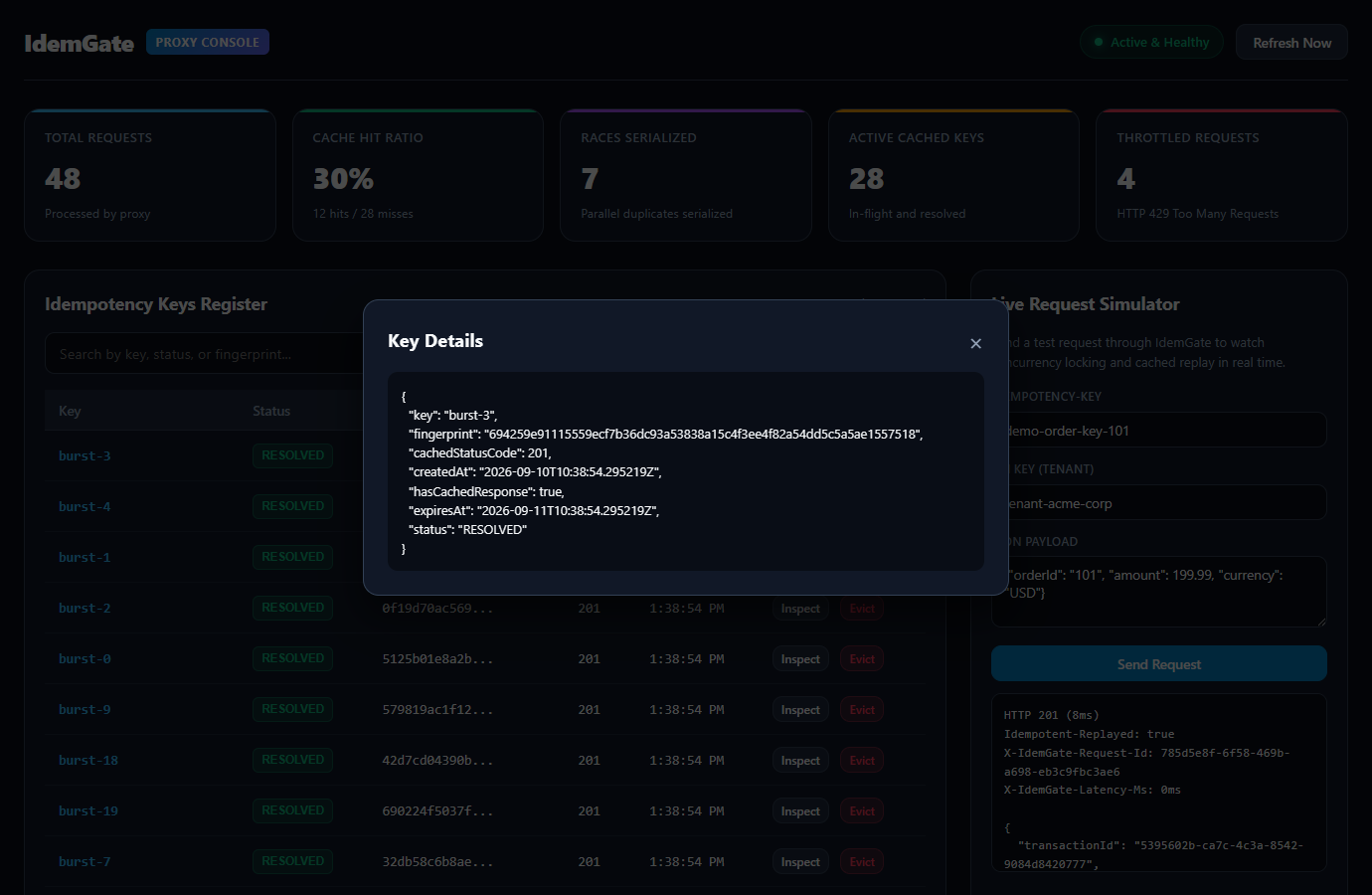Click the Total Requests stat card

click(x=150, y=175)
